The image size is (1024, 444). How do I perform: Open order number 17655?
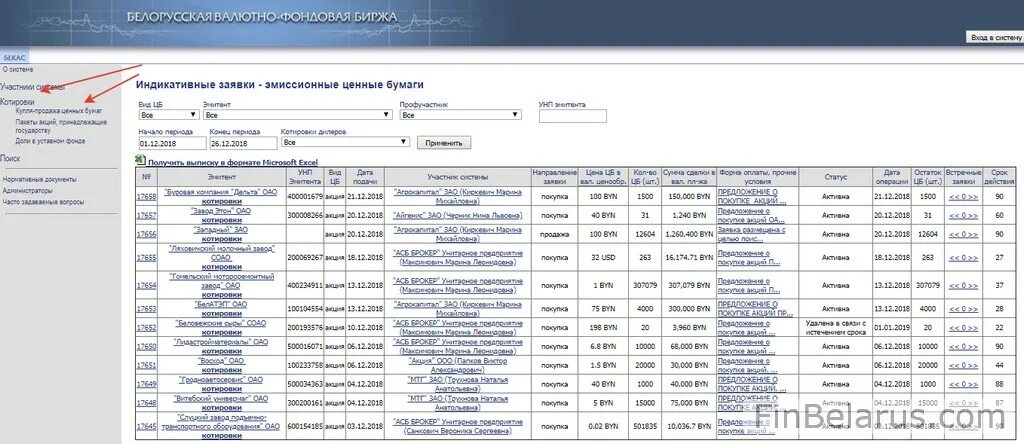coord(146,258)
